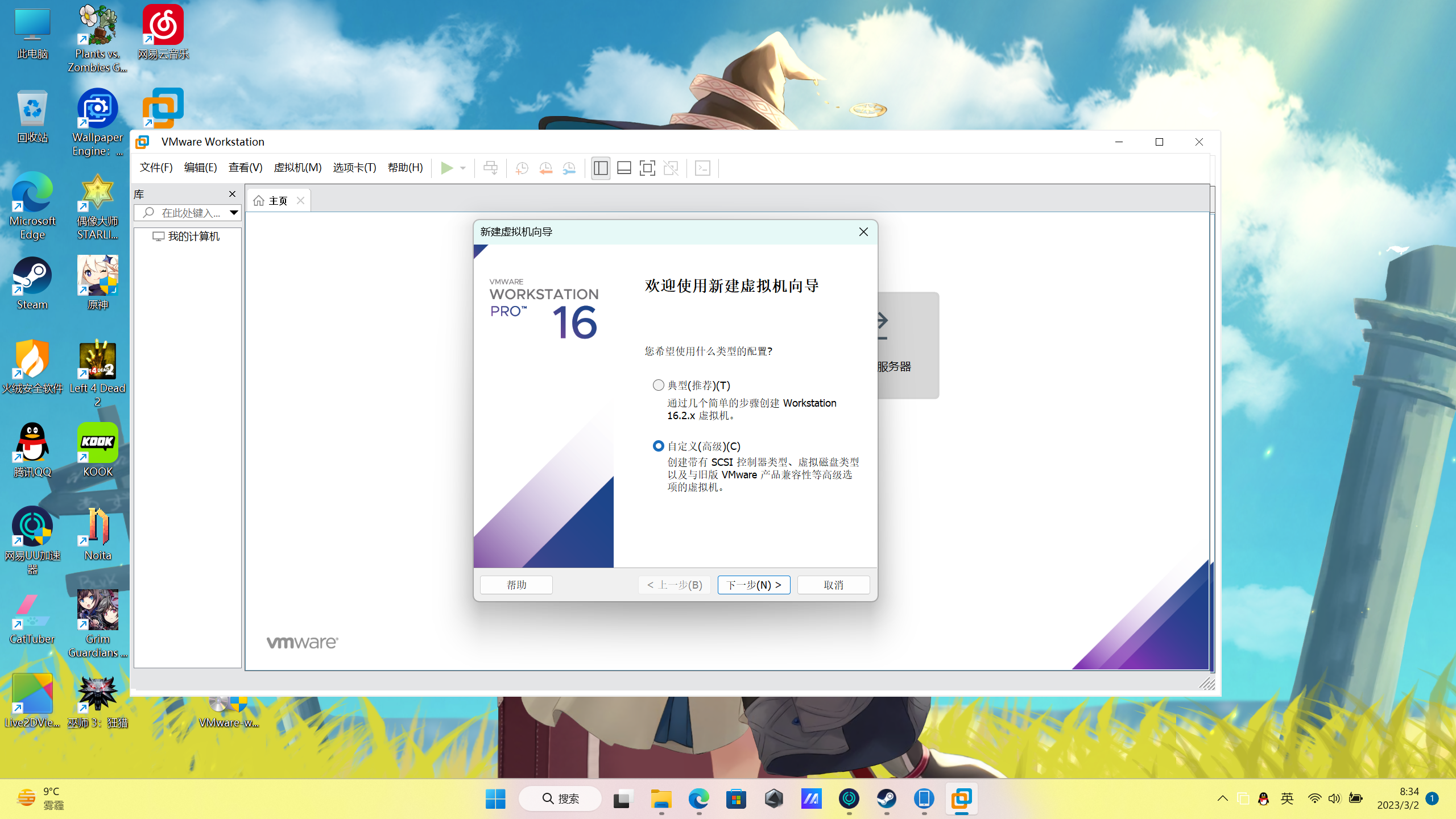1456x819 pixels.
Task: Click the 下一步(N) button
Action: (x=754, y=585)
